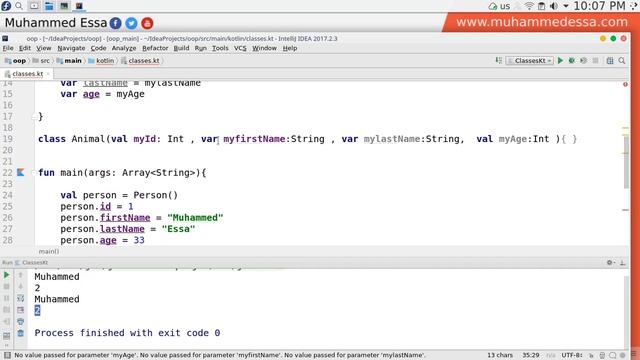The image size is (640, 360).
Task: Toggle soft-wrap in the console
Action: click(21, 298)
